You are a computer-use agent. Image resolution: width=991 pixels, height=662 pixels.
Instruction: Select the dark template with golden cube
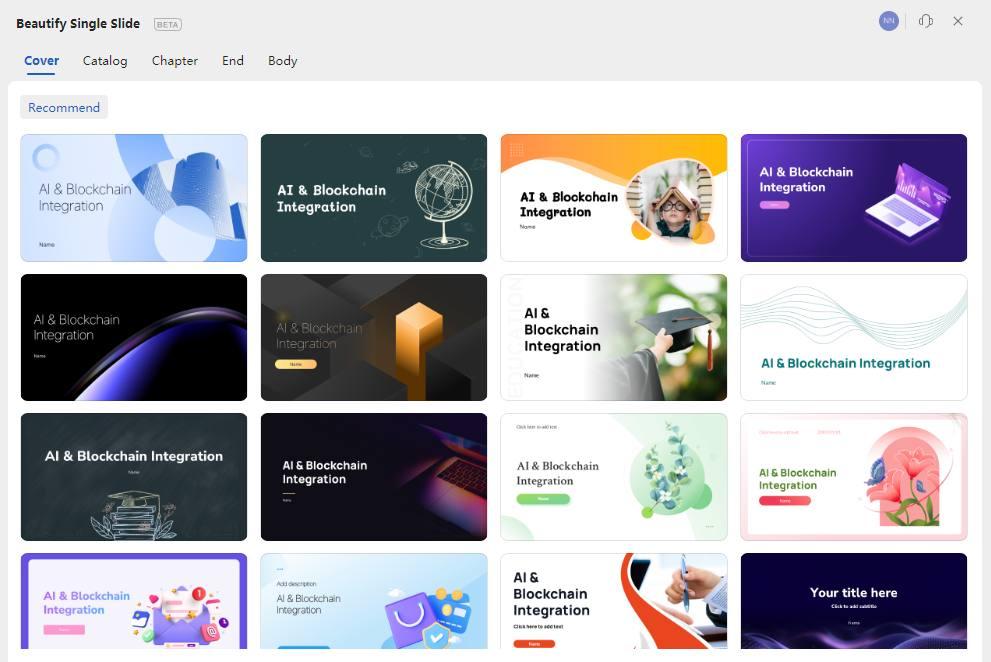(374, 337)
